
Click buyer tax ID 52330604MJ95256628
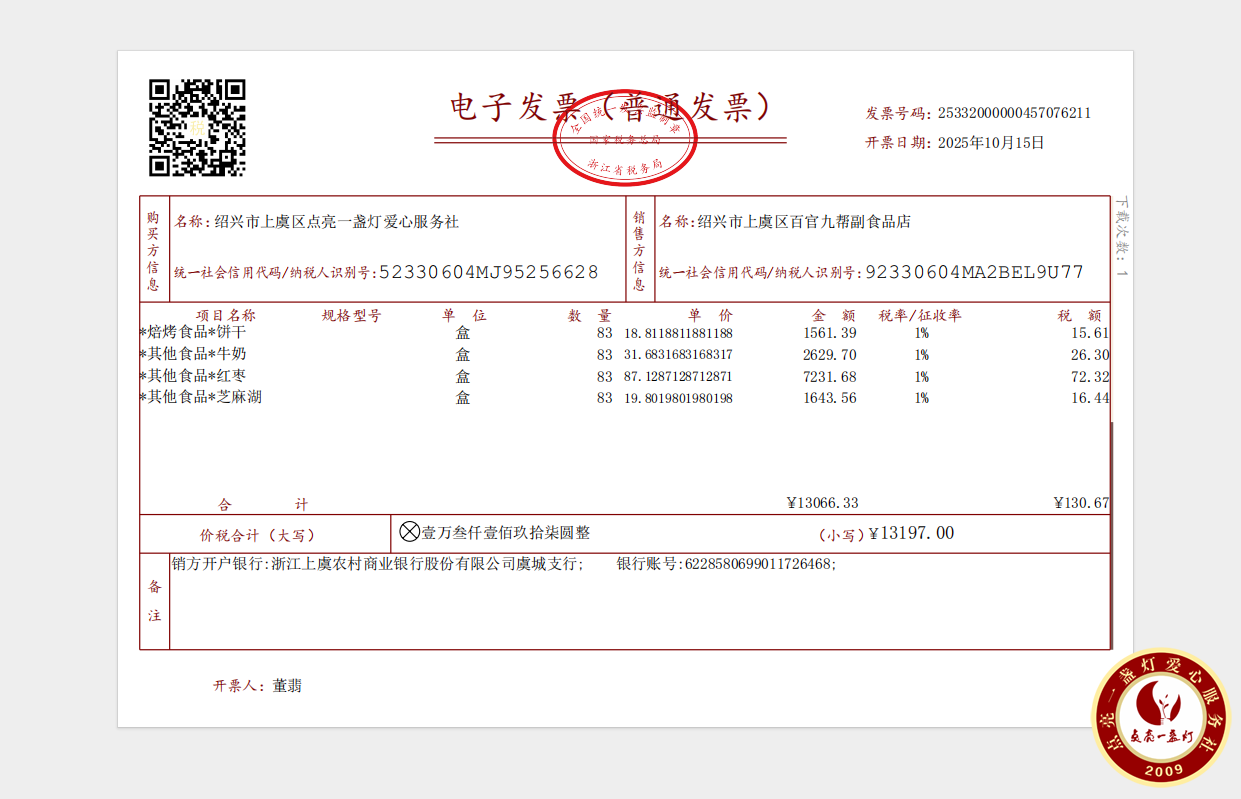click(488, 272)
